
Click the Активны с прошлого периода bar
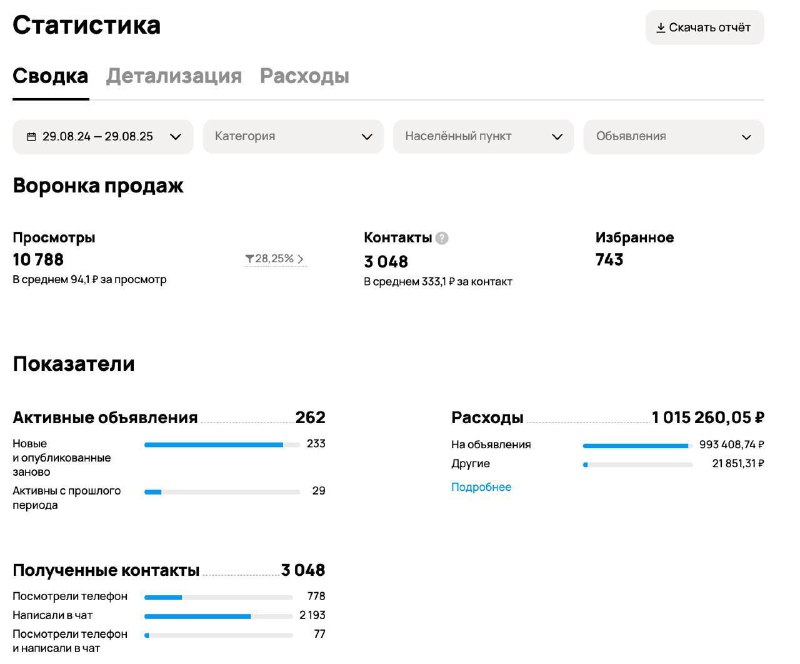pos(222,492)
